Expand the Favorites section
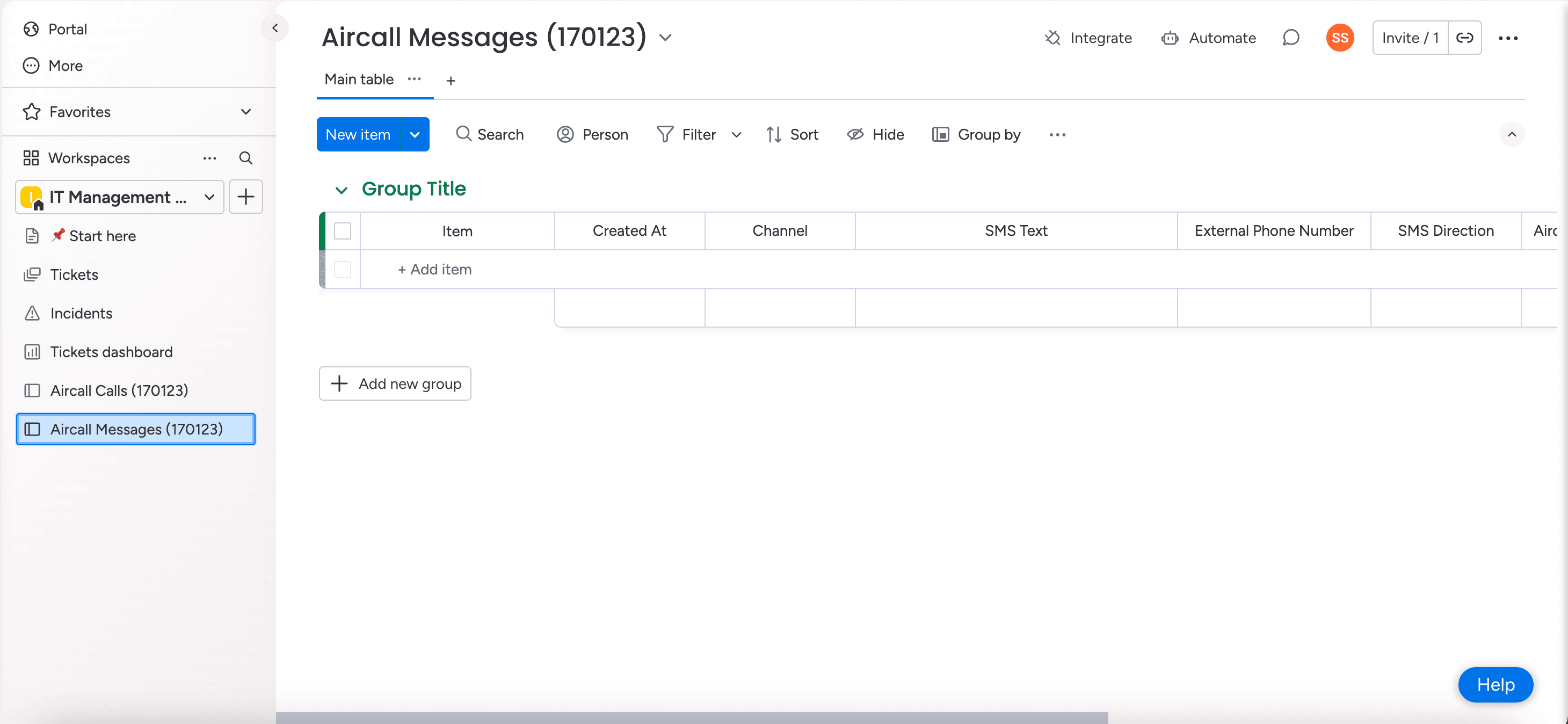The width and height of the screenshot is (1568, 724). (245, 111)
